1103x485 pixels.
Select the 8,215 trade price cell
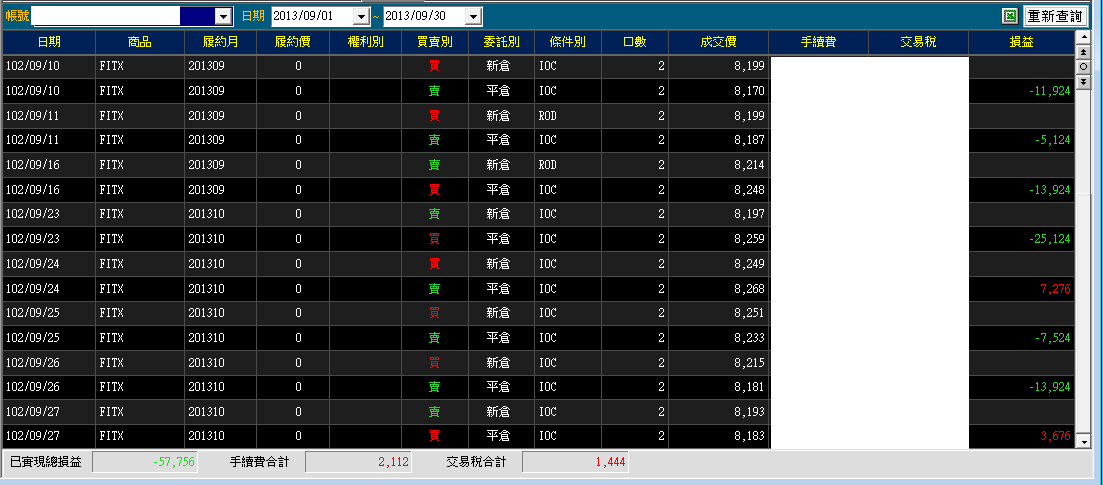pyautogui.click(x=719, y=363)
